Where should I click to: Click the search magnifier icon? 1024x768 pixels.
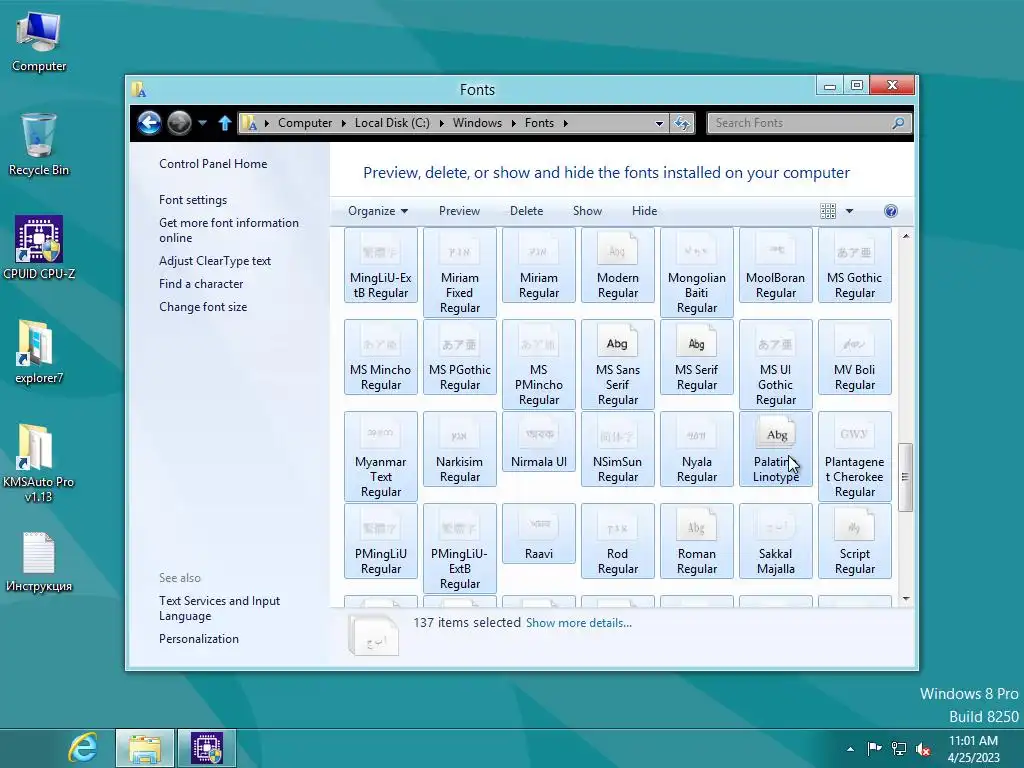click(899, 123)
